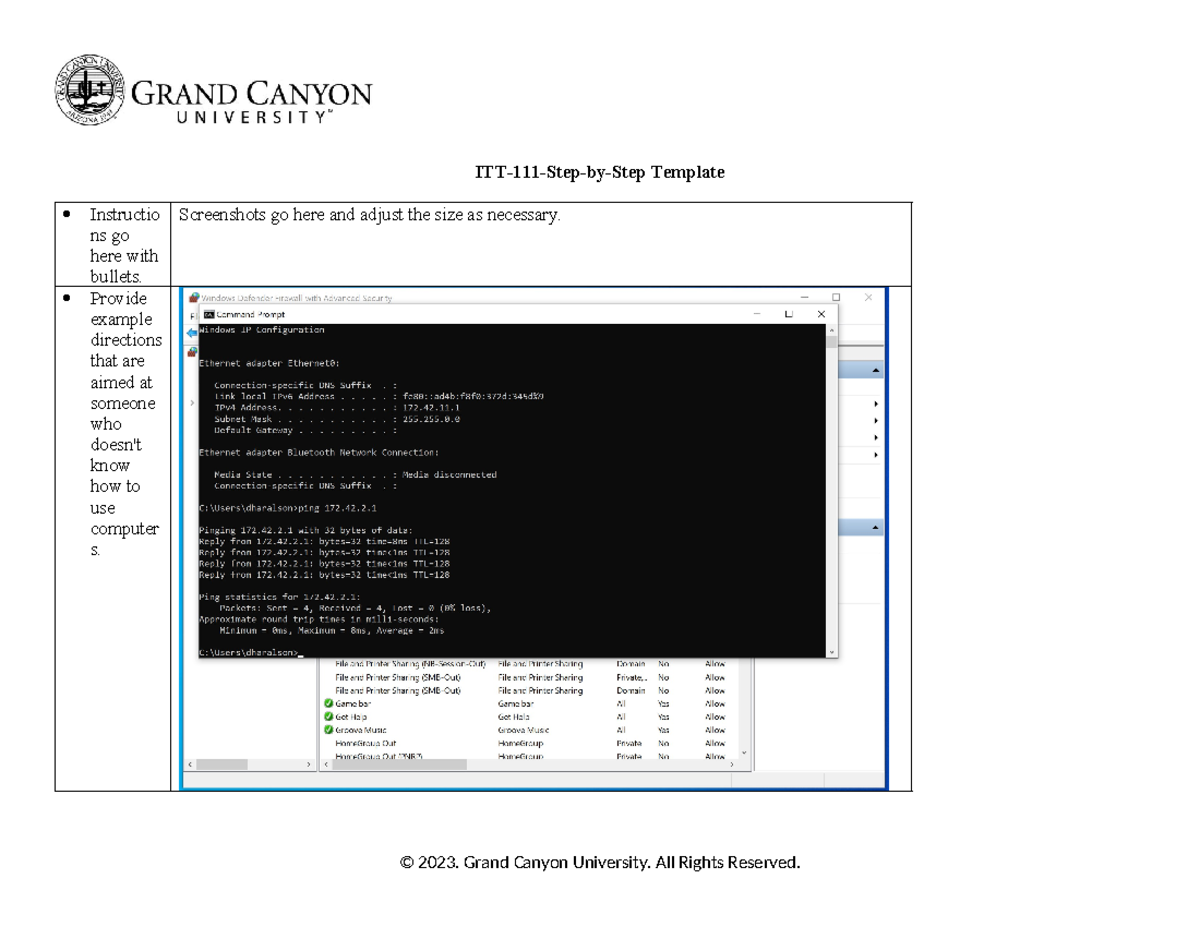The width and height of the screenshot is (1200, 927).
Task: Collapse the upper right panel with its up arrow
Action: [x=876, y=368]
